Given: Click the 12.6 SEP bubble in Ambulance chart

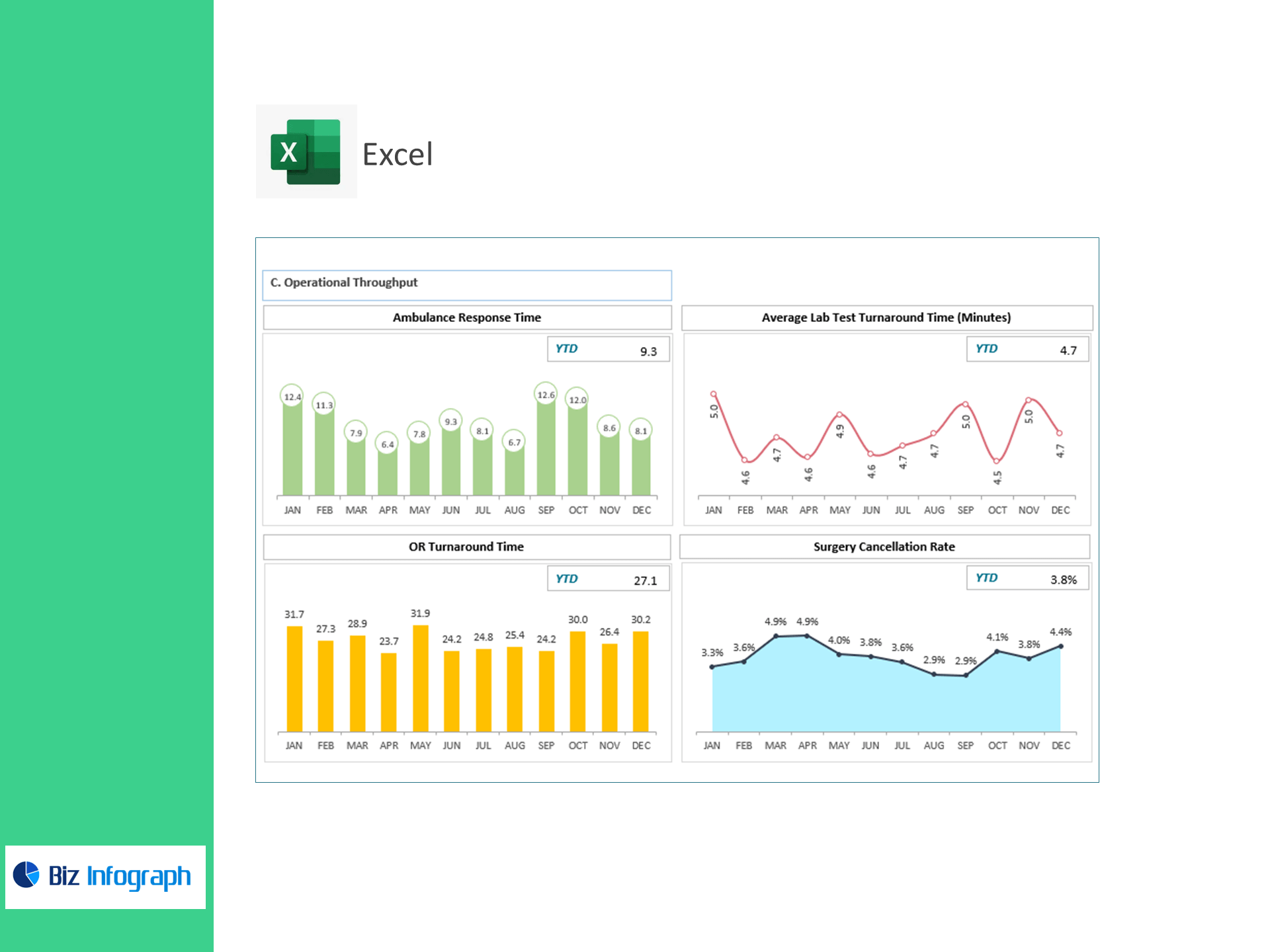Looking at the screenshot, I should coord(546,395).
